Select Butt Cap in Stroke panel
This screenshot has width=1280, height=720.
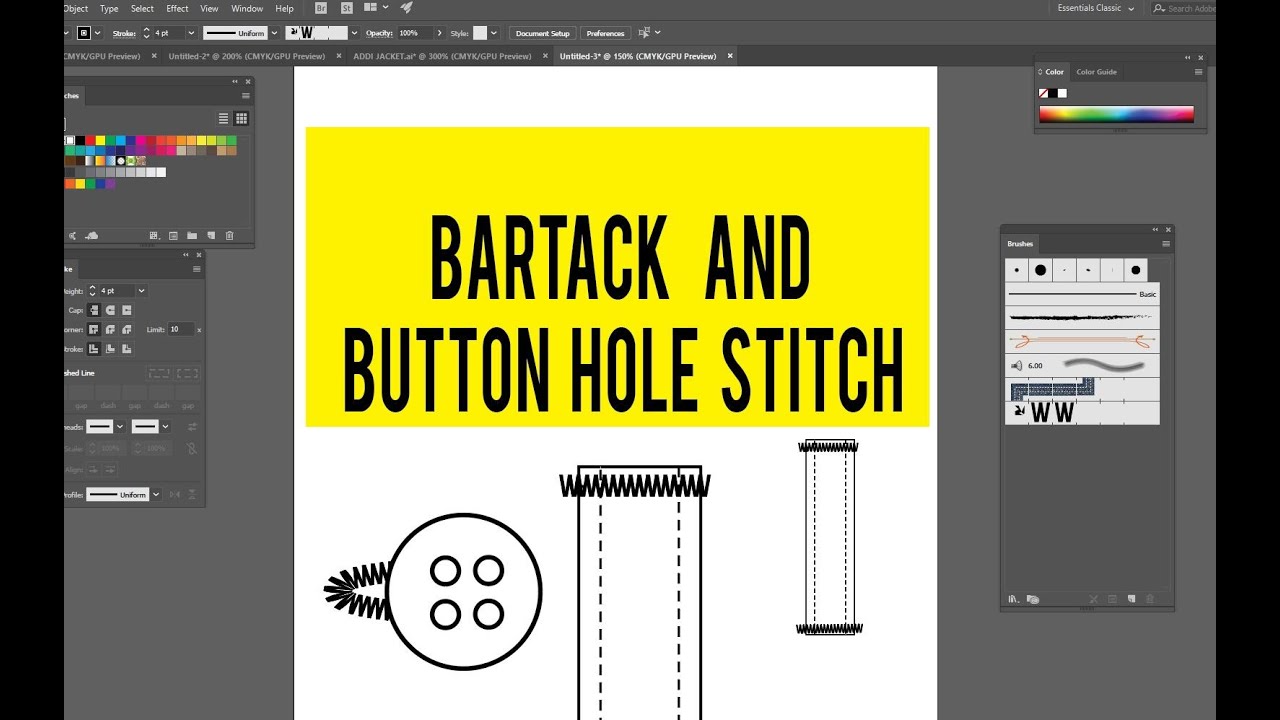tap(93, 310)
